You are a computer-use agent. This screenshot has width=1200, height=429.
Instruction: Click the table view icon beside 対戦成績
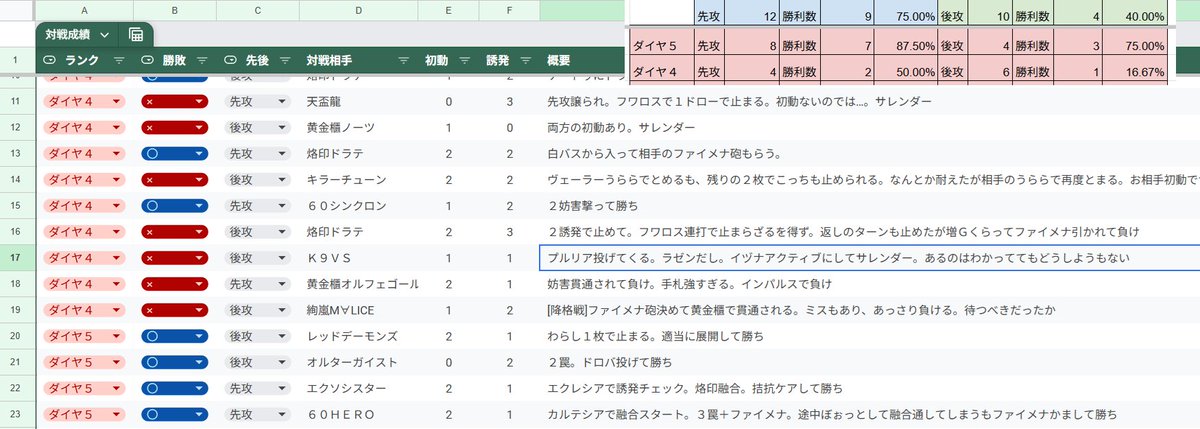136,35
